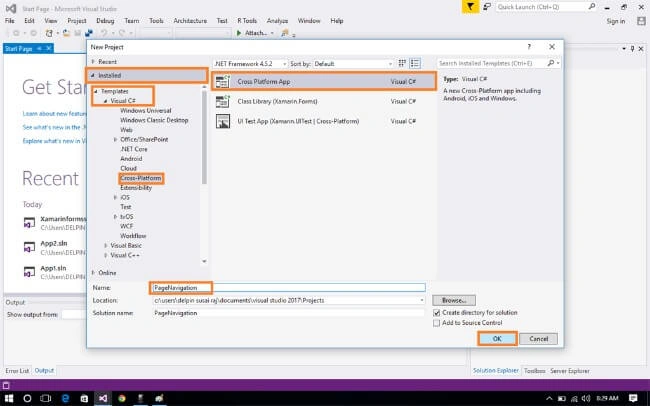Viewport: 650px width, 406px height.
Task: Open the Architecture menu
Action: pos(190,21)
